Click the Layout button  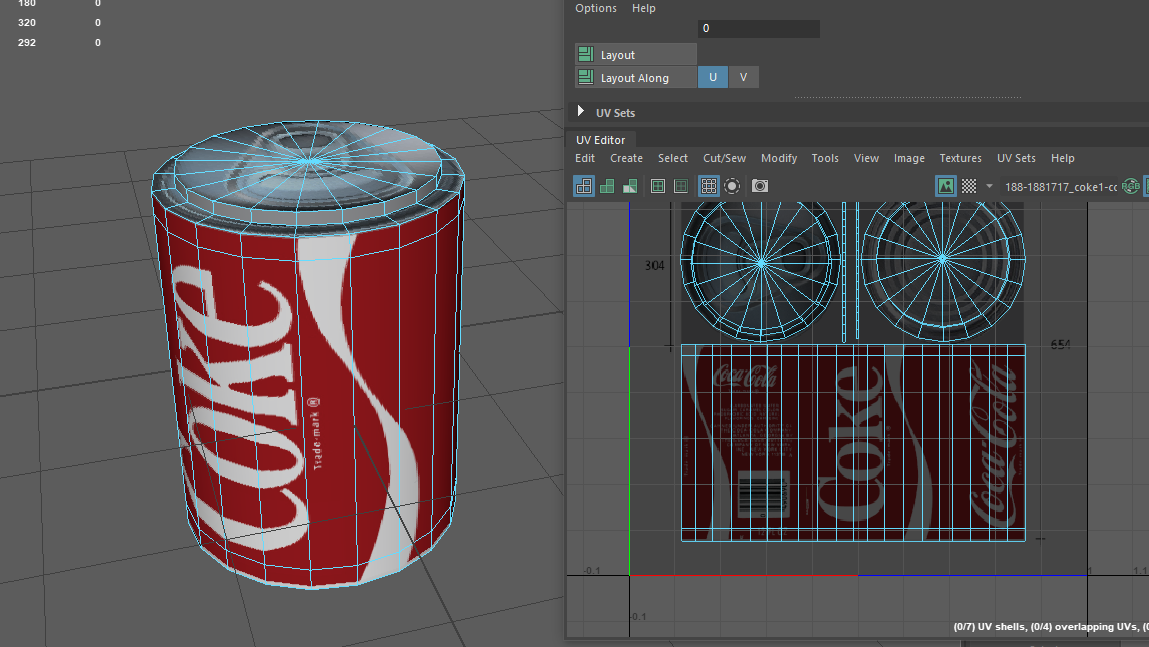click(x=635, y=55)
